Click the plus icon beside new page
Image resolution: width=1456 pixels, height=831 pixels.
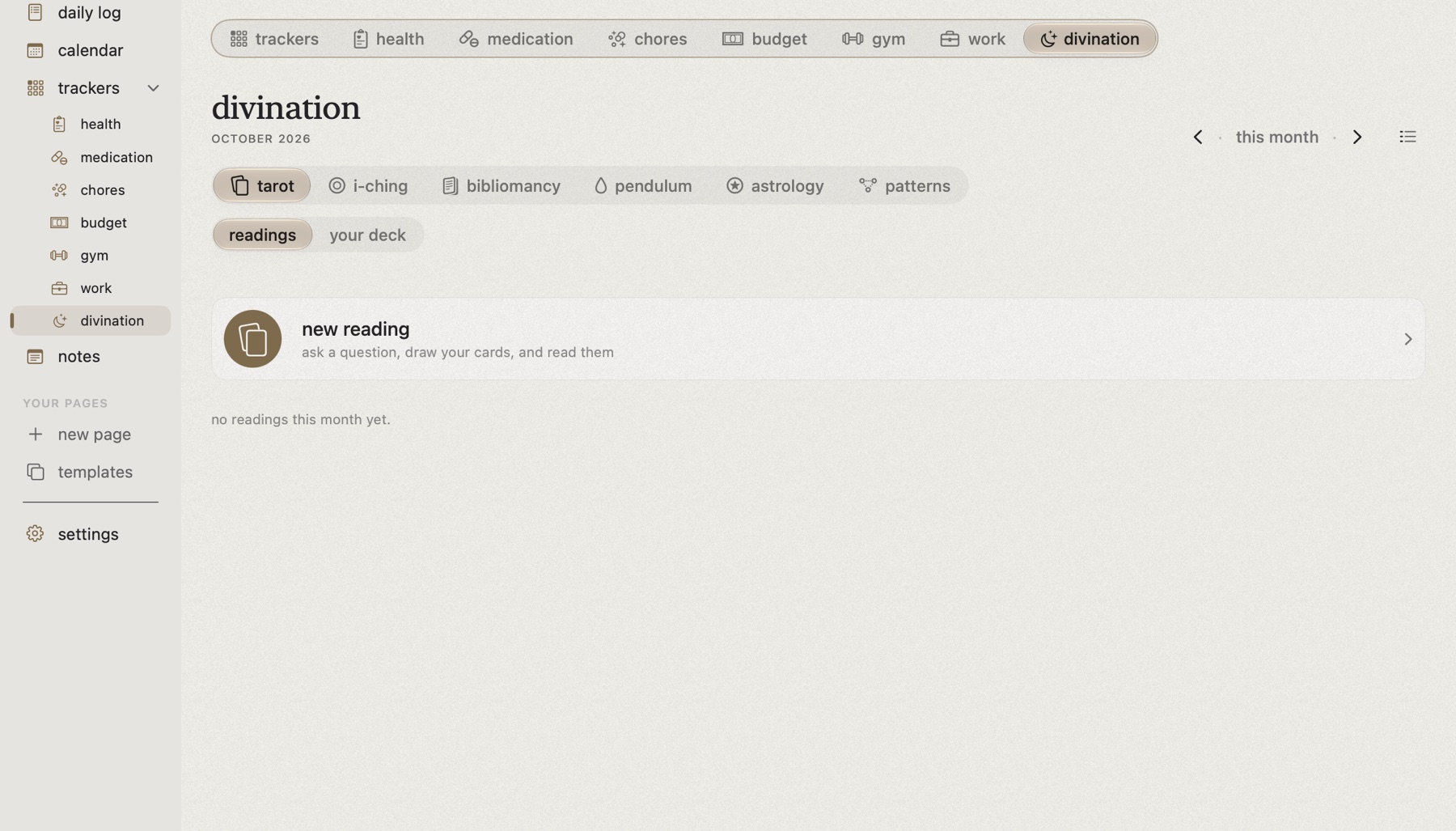pyautogui.click(x=35, y=435)
